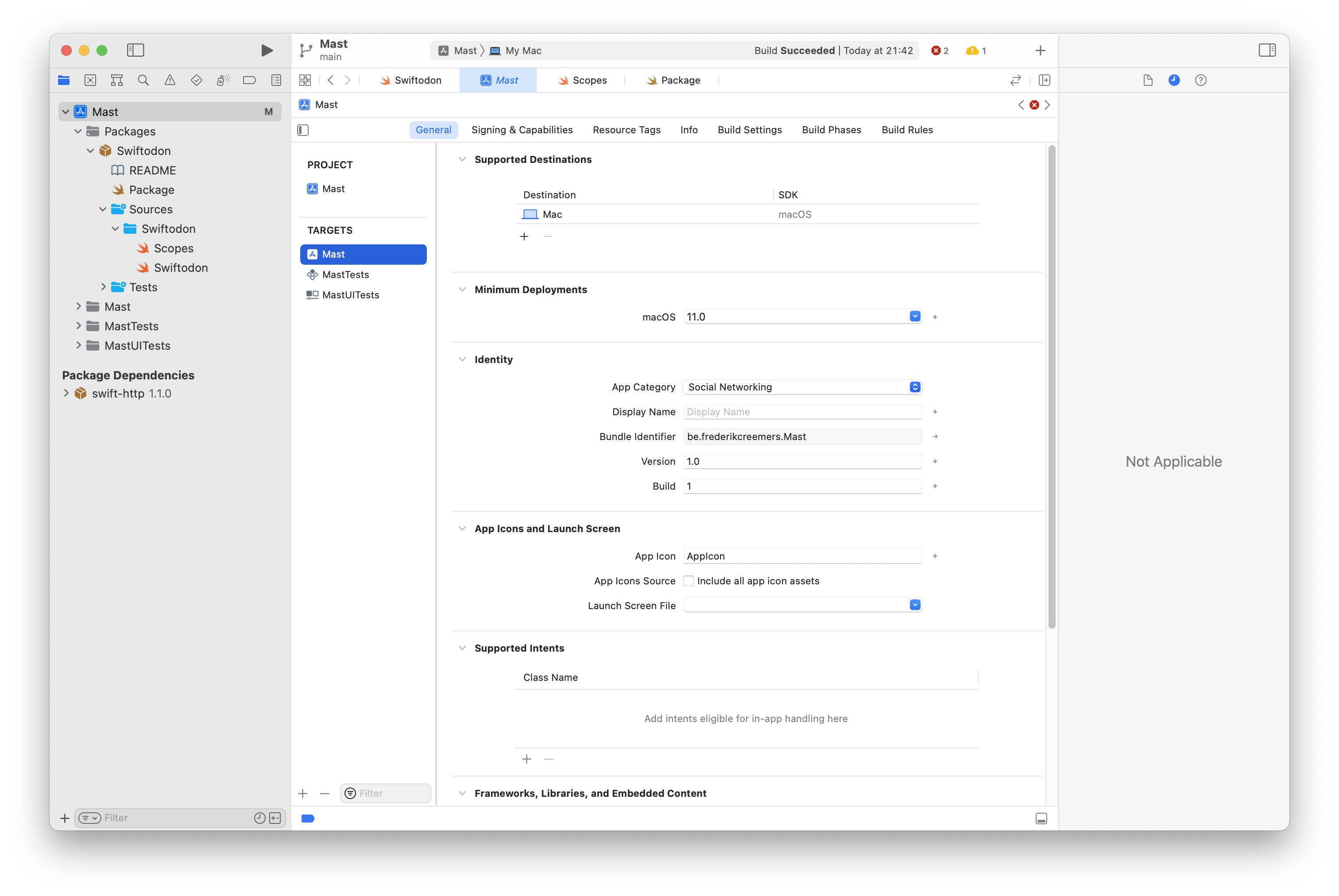Click the yellow warning count indicator

(x=975, y=50)
